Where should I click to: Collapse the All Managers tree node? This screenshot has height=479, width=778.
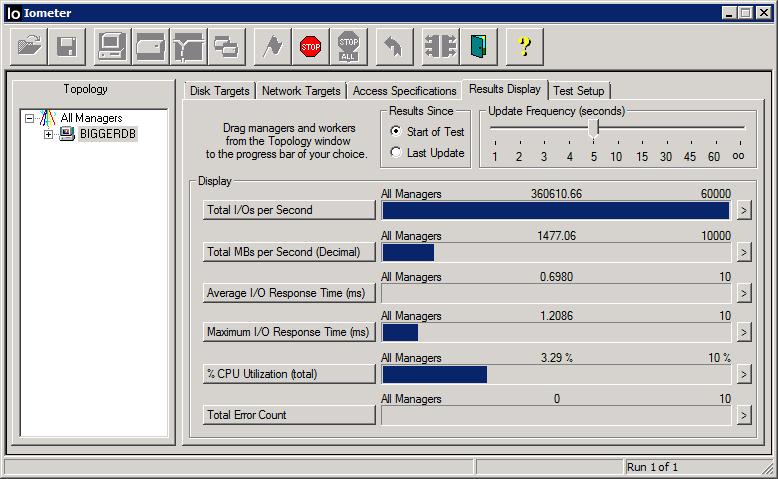click(30, 118)
